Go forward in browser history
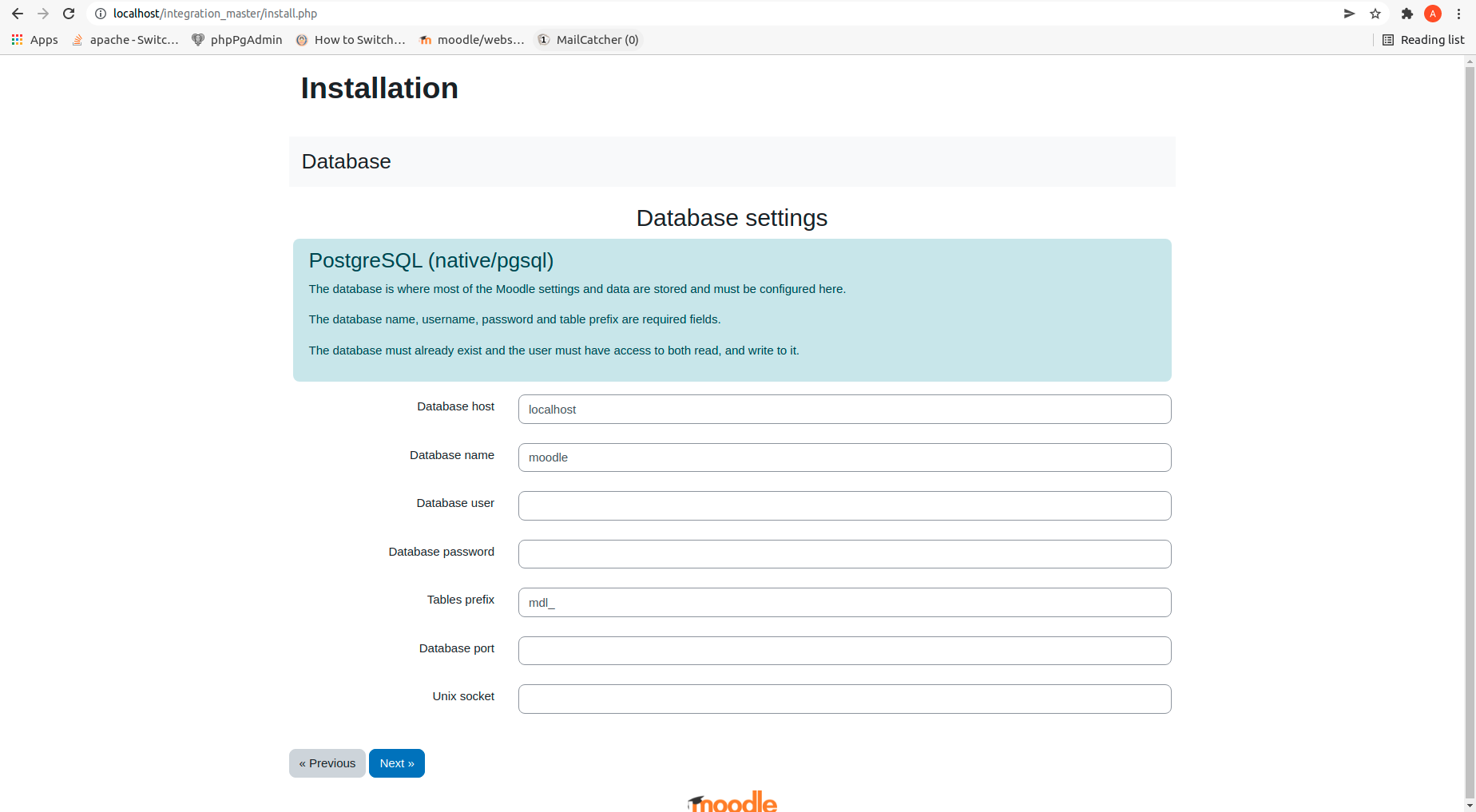Image resolution: width=1476 pixels, height=812 pixels. click(43, 14)
